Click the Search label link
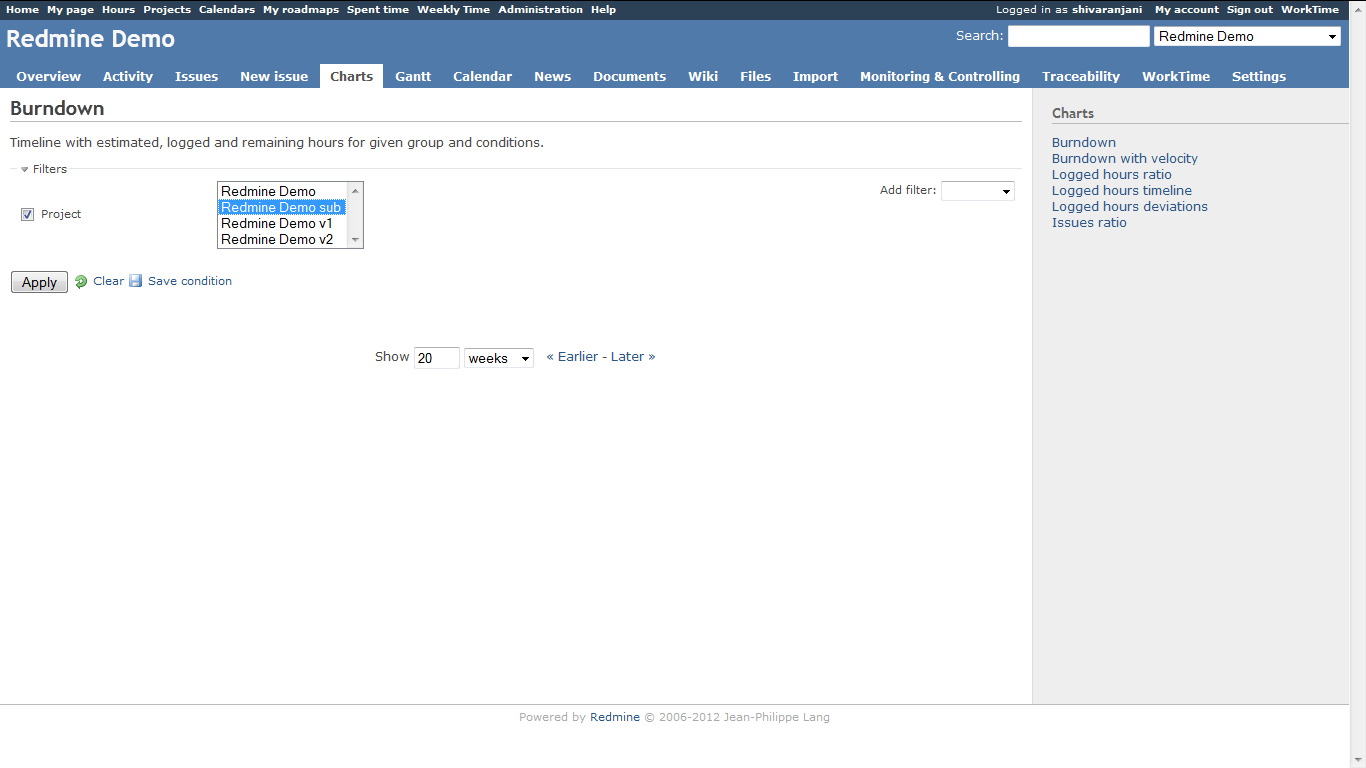Screen dimensions: 1366x768 (978, 35)
